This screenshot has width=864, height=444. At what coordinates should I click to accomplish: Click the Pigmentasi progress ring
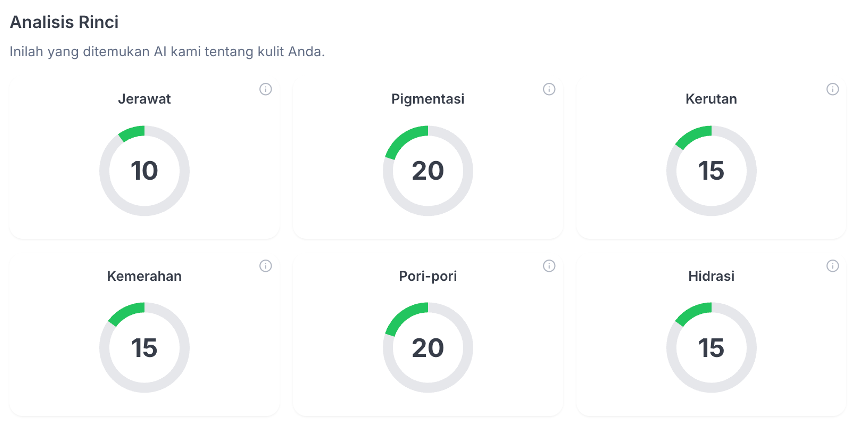tap(428, 171)
